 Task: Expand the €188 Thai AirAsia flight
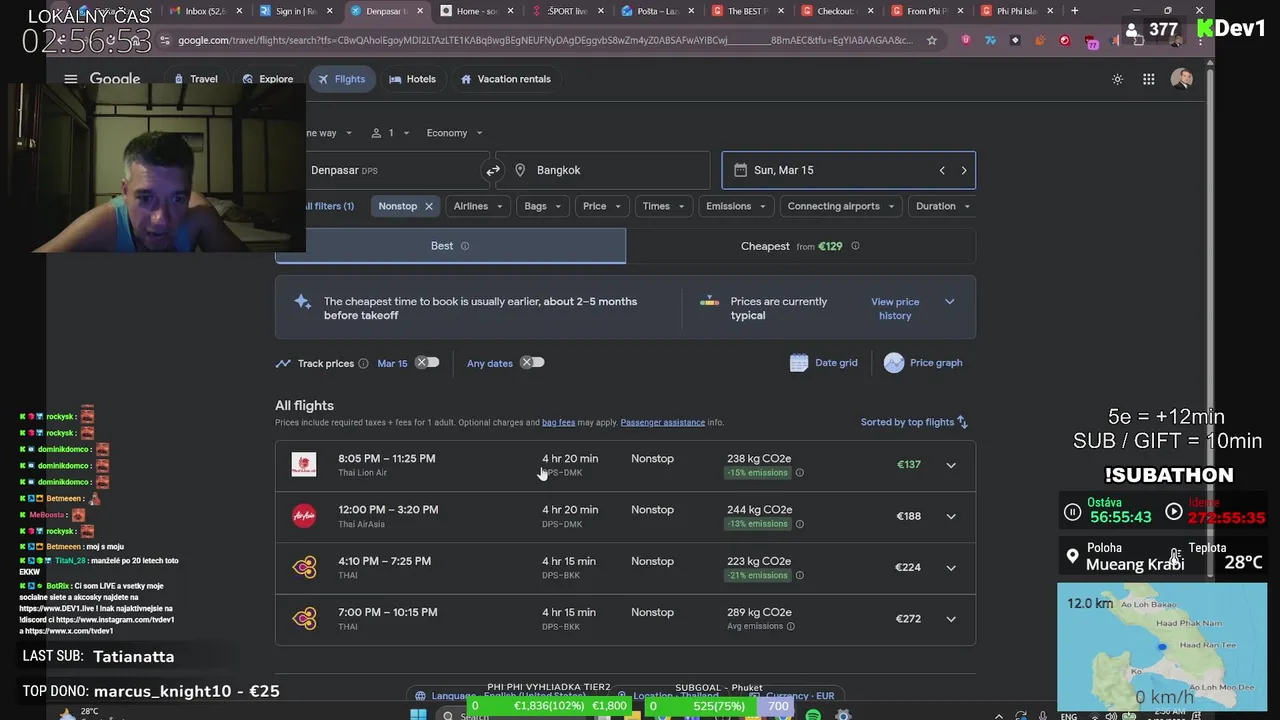(951, 516)
